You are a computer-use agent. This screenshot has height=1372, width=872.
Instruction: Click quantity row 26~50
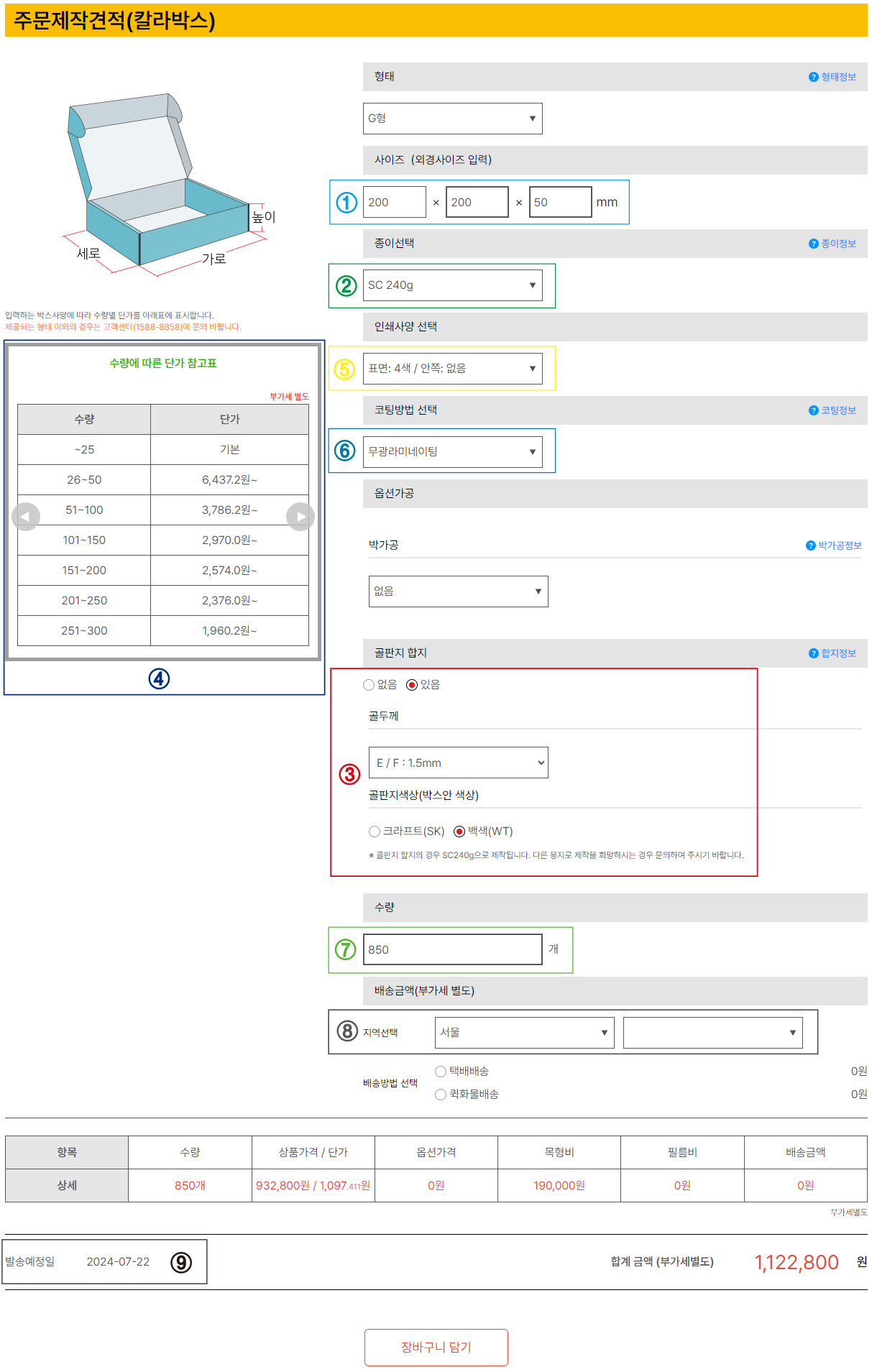pos(84,479)
